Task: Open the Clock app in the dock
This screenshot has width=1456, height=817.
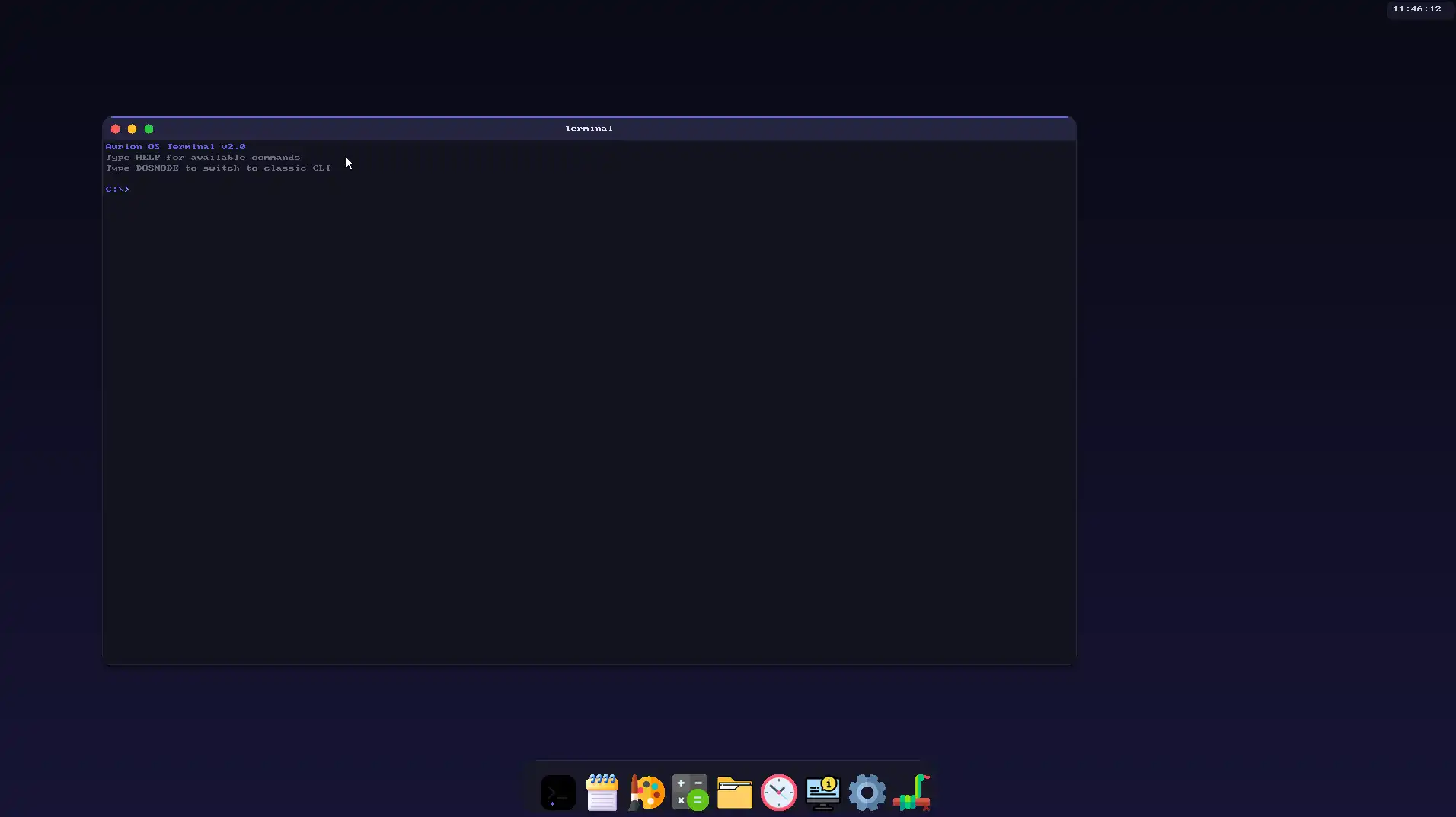Action: 778,793
